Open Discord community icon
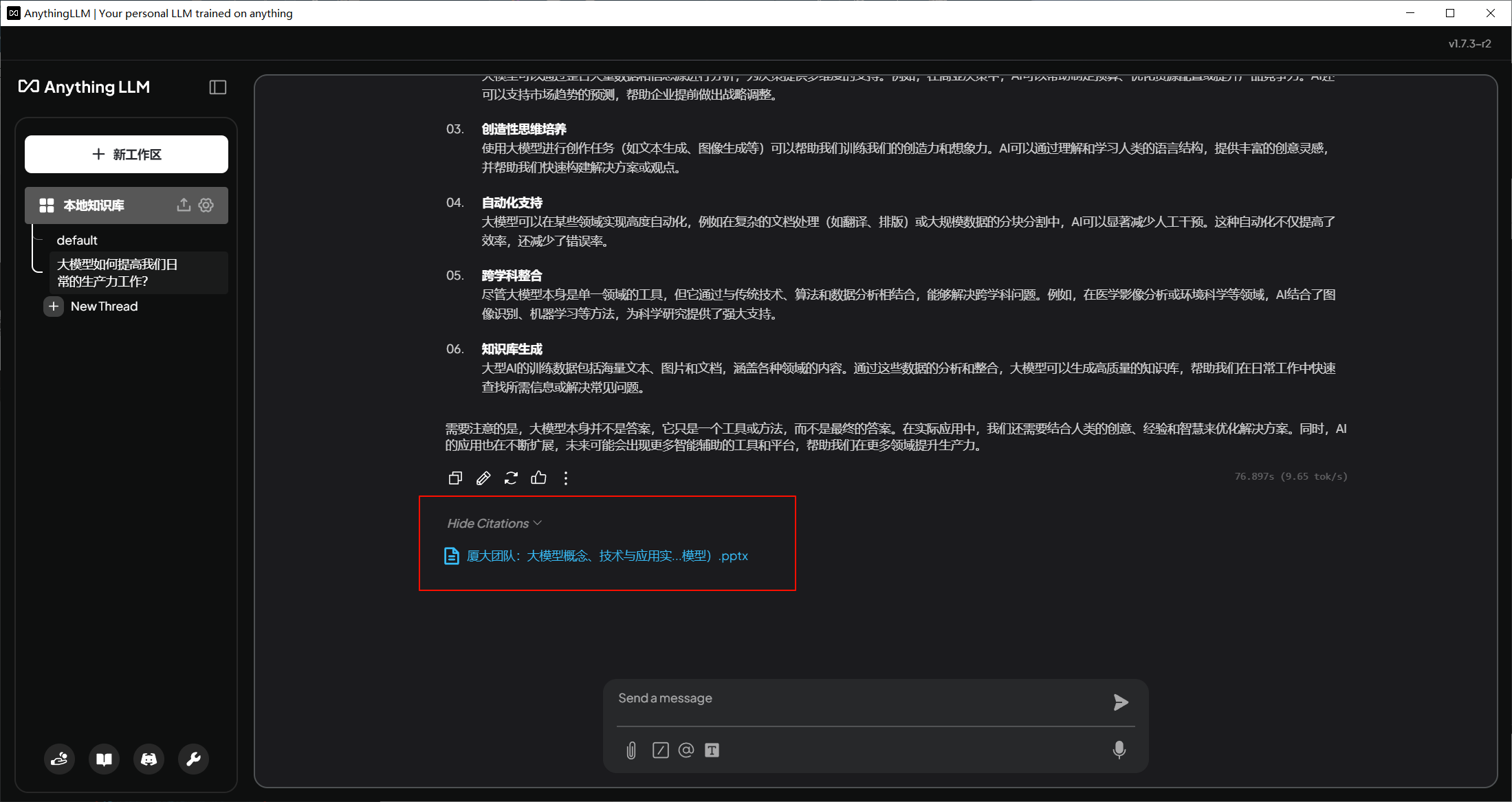This screenshot has width=1512, height=802. 149,759
